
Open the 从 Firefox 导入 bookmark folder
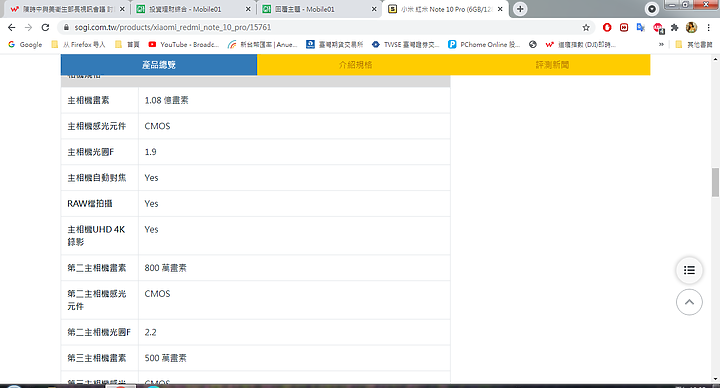click(x=79, y=45)
